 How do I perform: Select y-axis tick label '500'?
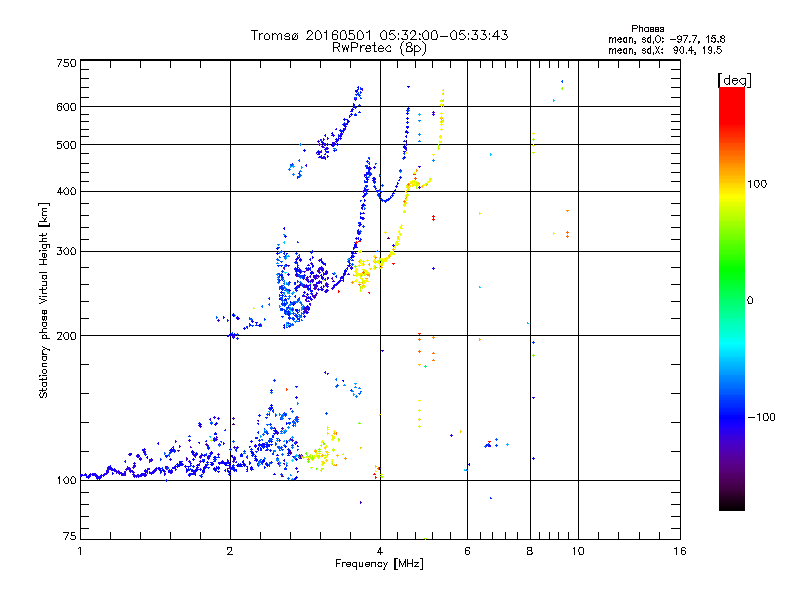(x=66, y=145)
